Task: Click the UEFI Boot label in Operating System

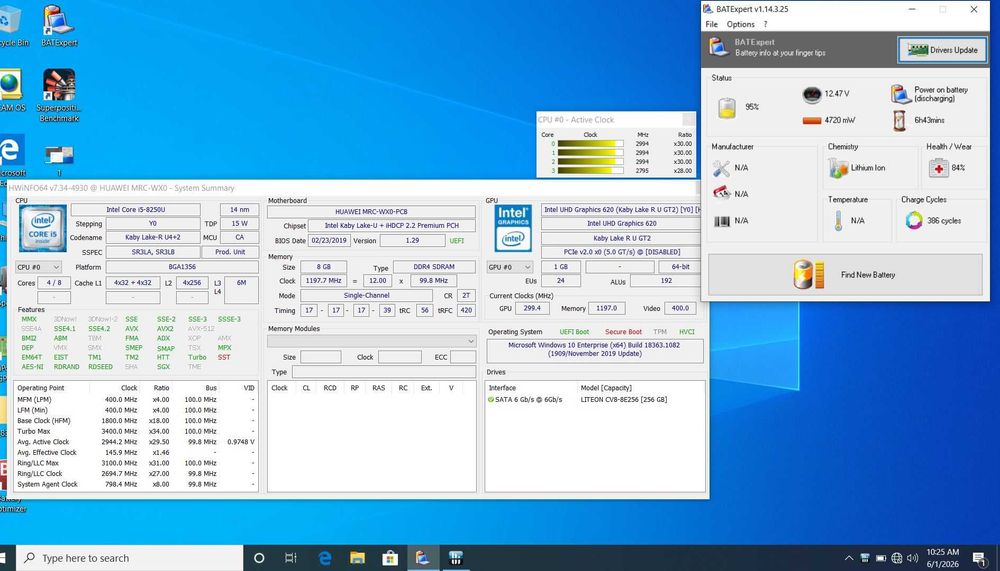Action: pos(574,332)
